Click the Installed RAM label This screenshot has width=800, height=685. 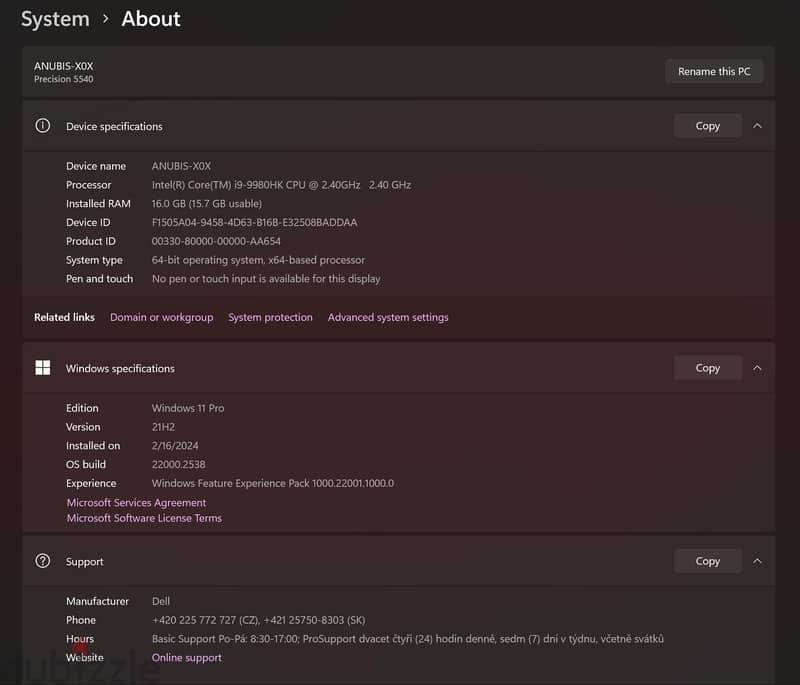(98, 204)
